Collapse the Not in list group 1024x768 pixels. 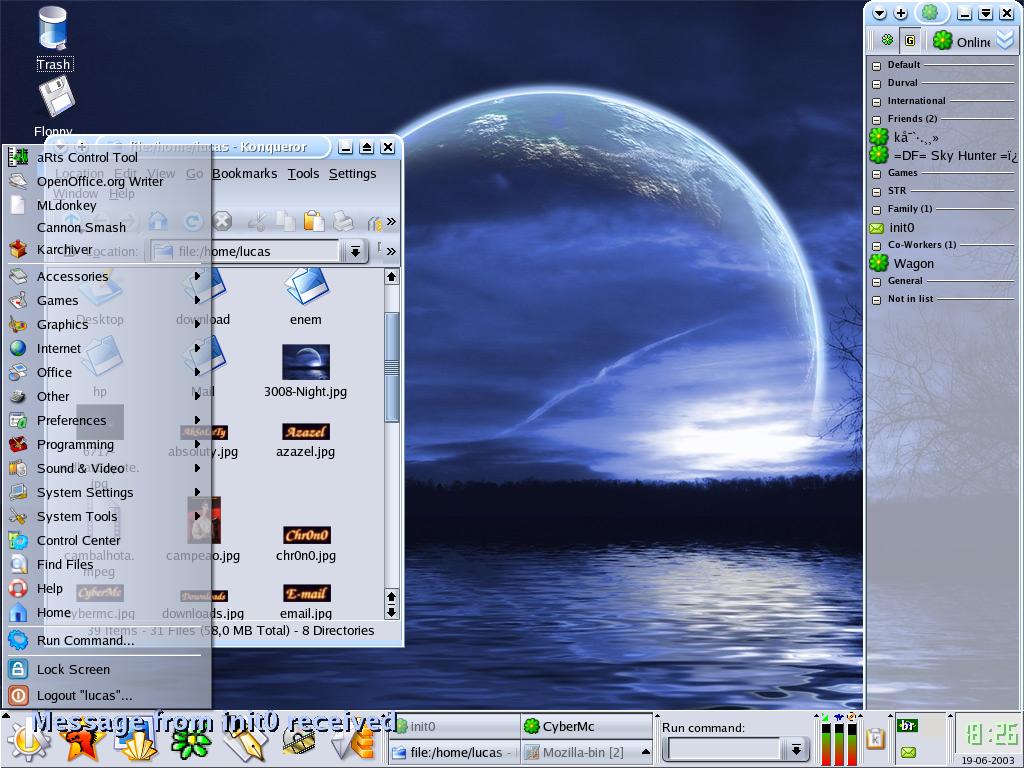pyautogui.click(x=876, y=300)
